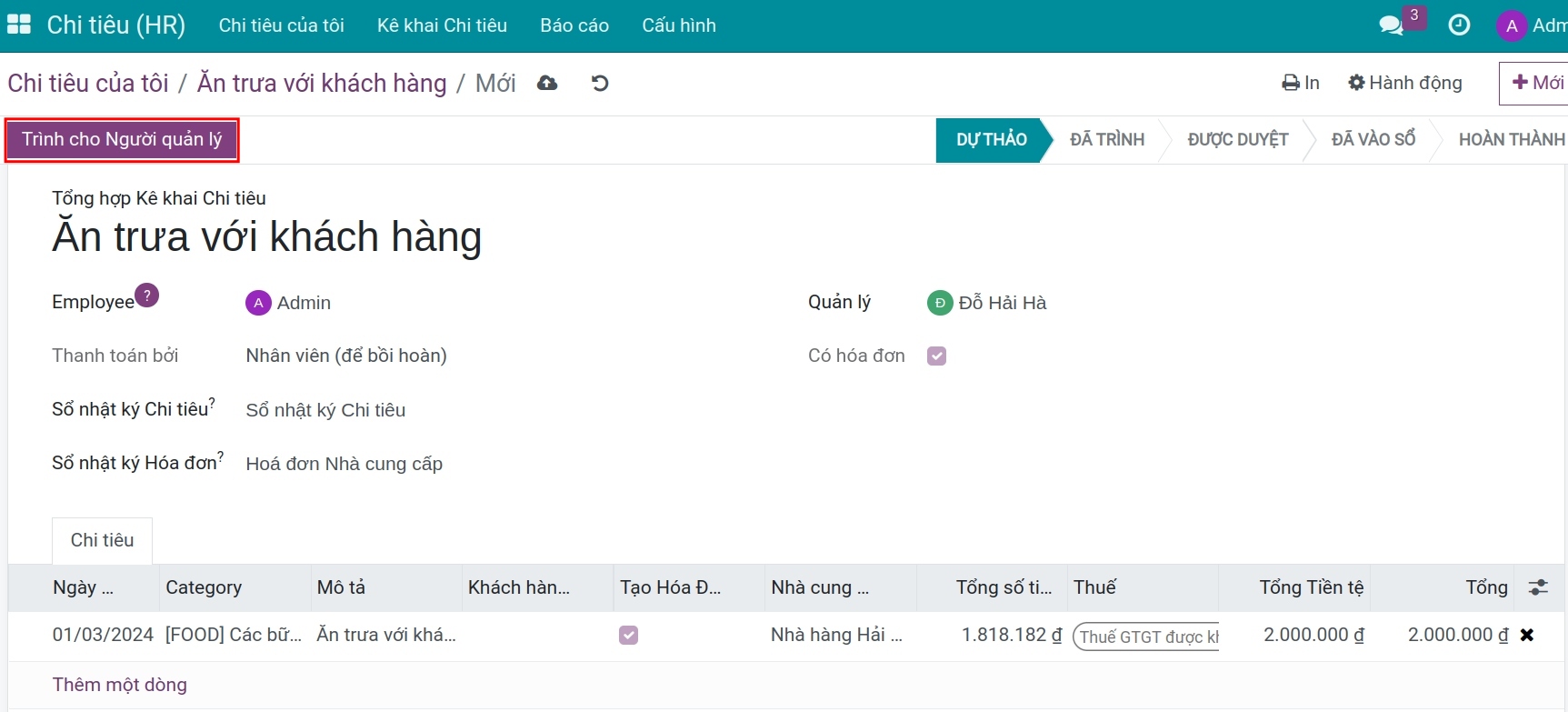Click the 1.818.182 ₫ amount cell
The height and width of the screenshot is (712, 1568).
click(x=1012, y=635)
